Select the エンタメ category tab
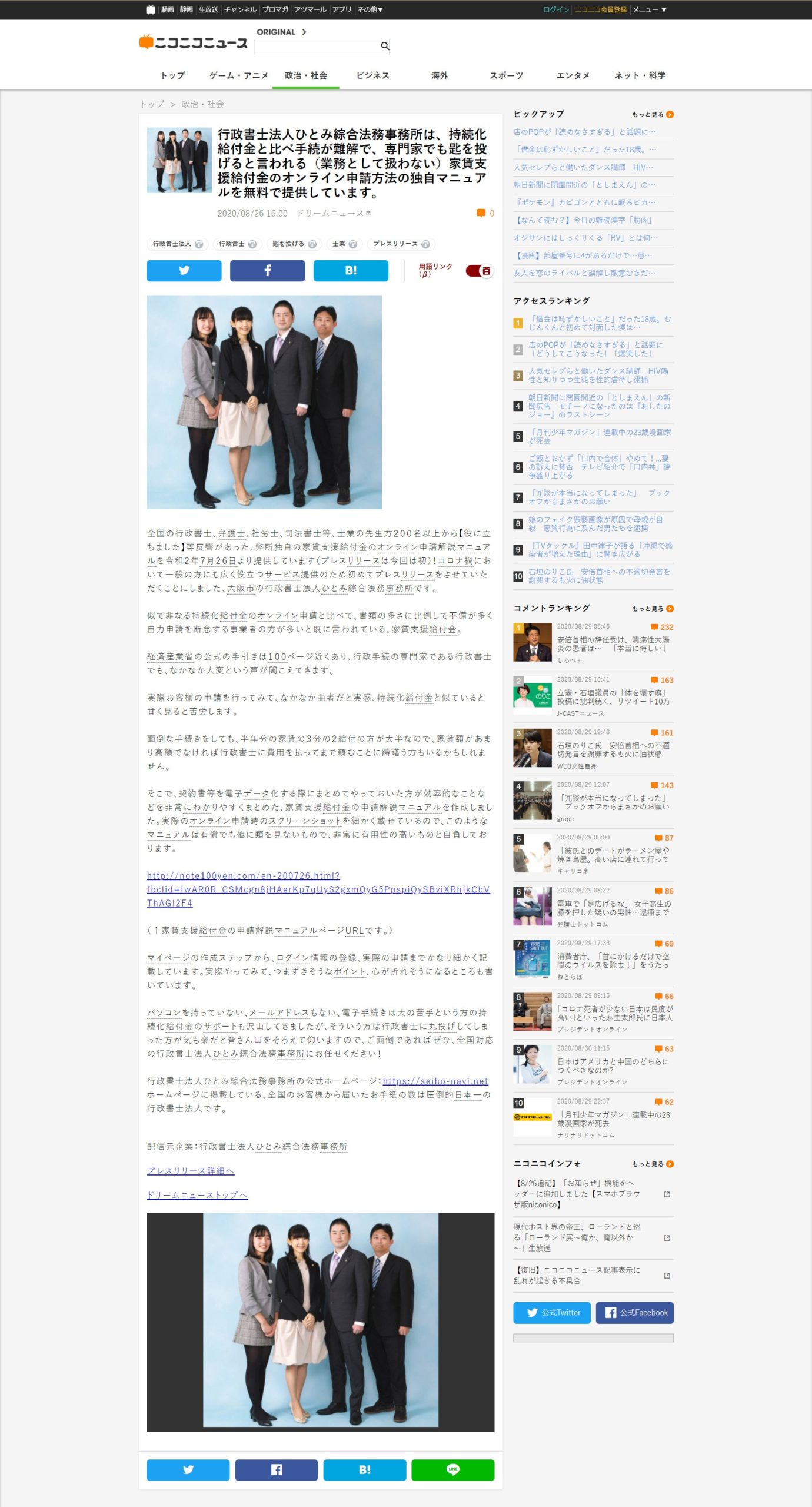This screenshot has height=1507, width=812. [573, 76]
